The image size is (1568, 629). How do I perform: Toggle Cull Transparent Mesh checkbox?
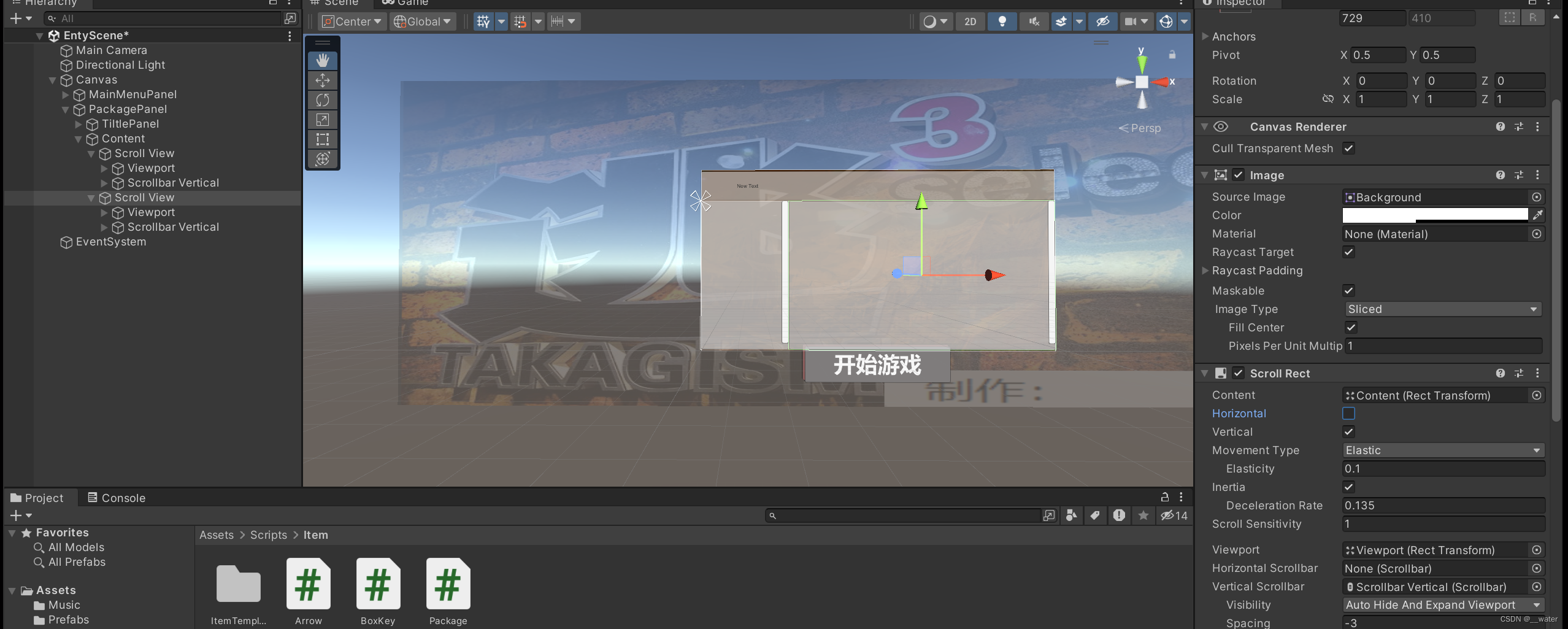click(1348, 148)
